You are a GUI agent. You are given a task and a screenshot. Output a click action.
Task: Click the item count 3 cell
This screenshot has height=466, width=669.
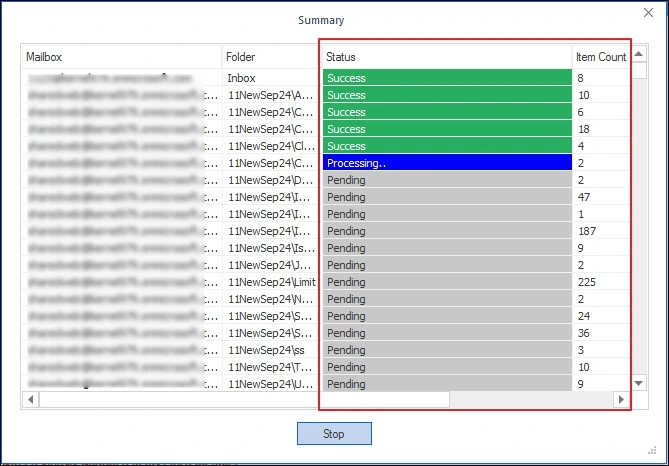[601, 350]
